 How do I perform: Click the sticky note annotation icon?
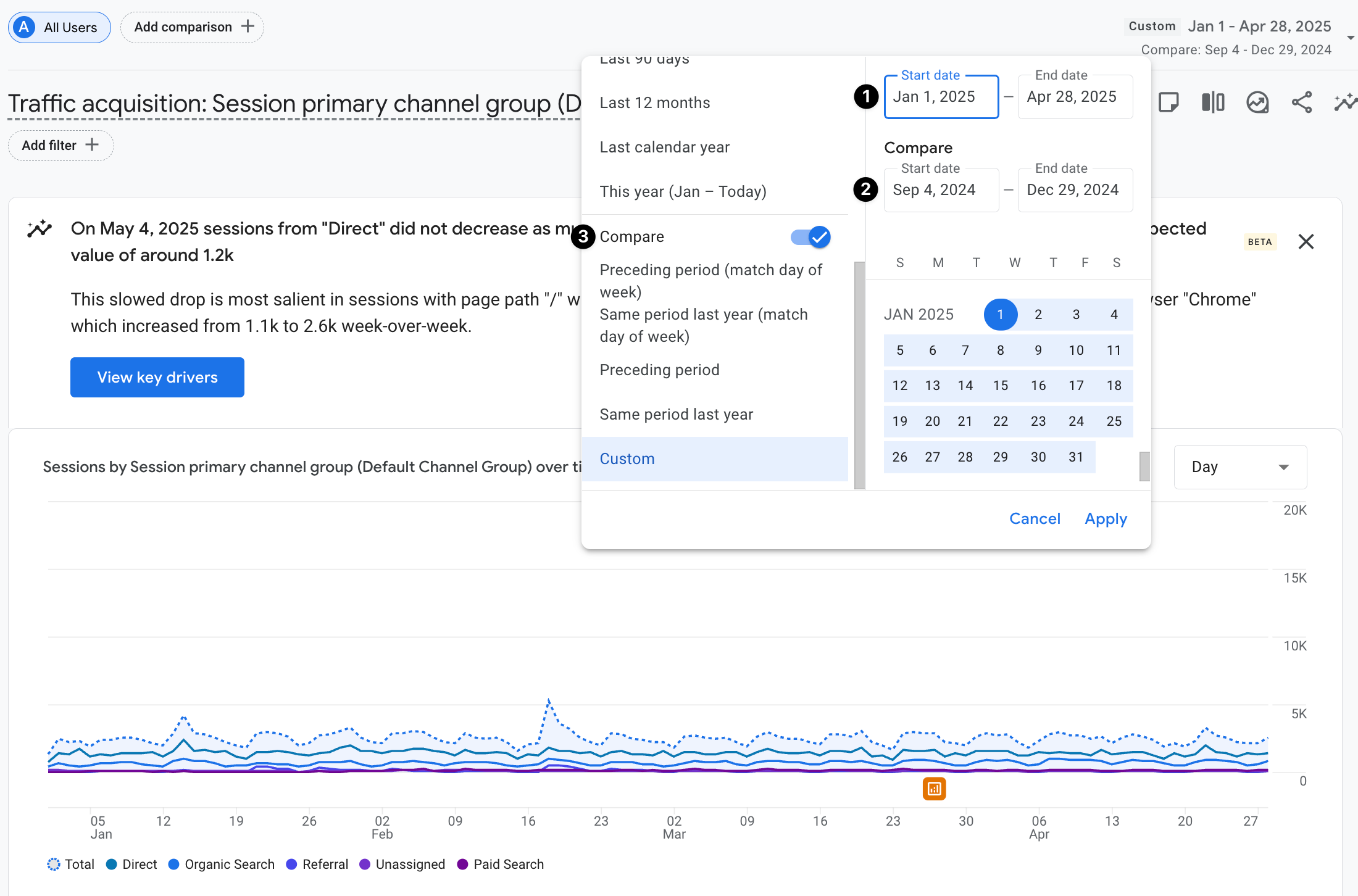(x=1168, y=102)
